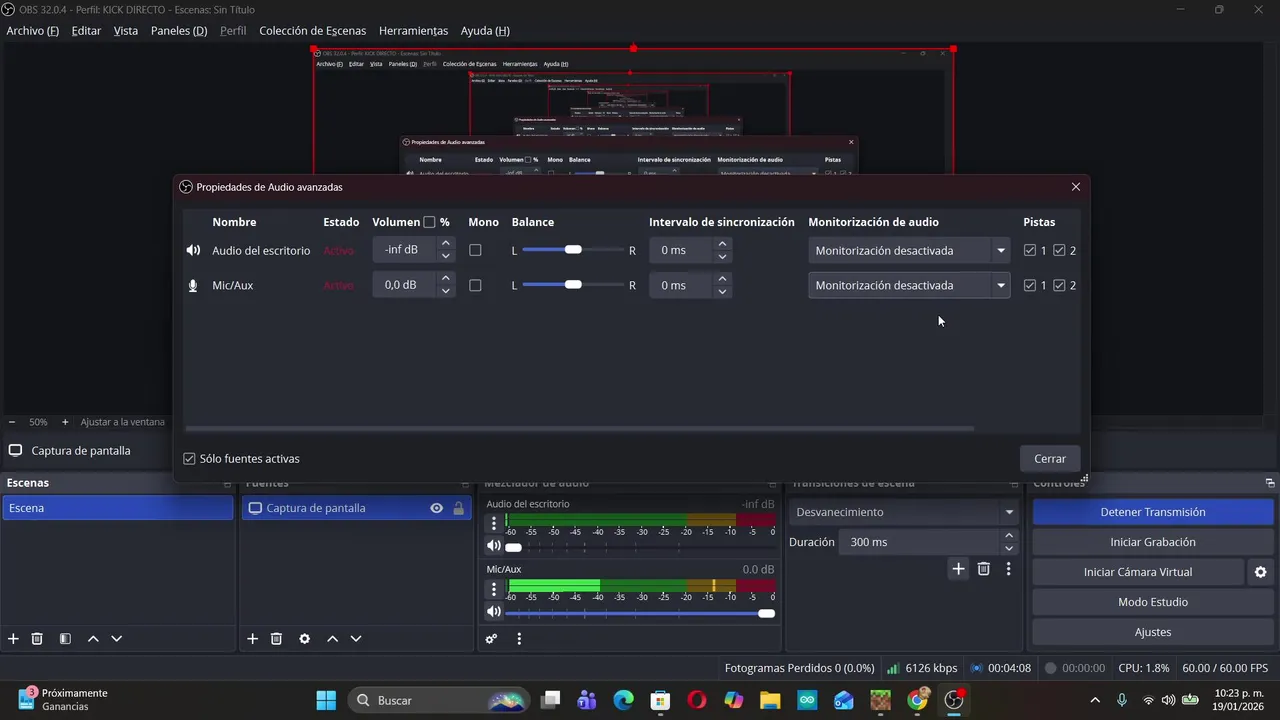Image resolution: width=1280 pixels, height=720 pixels.
Task: Open monitoring dropdown for Mic/Aux
Action: click(x=908, y=285)
